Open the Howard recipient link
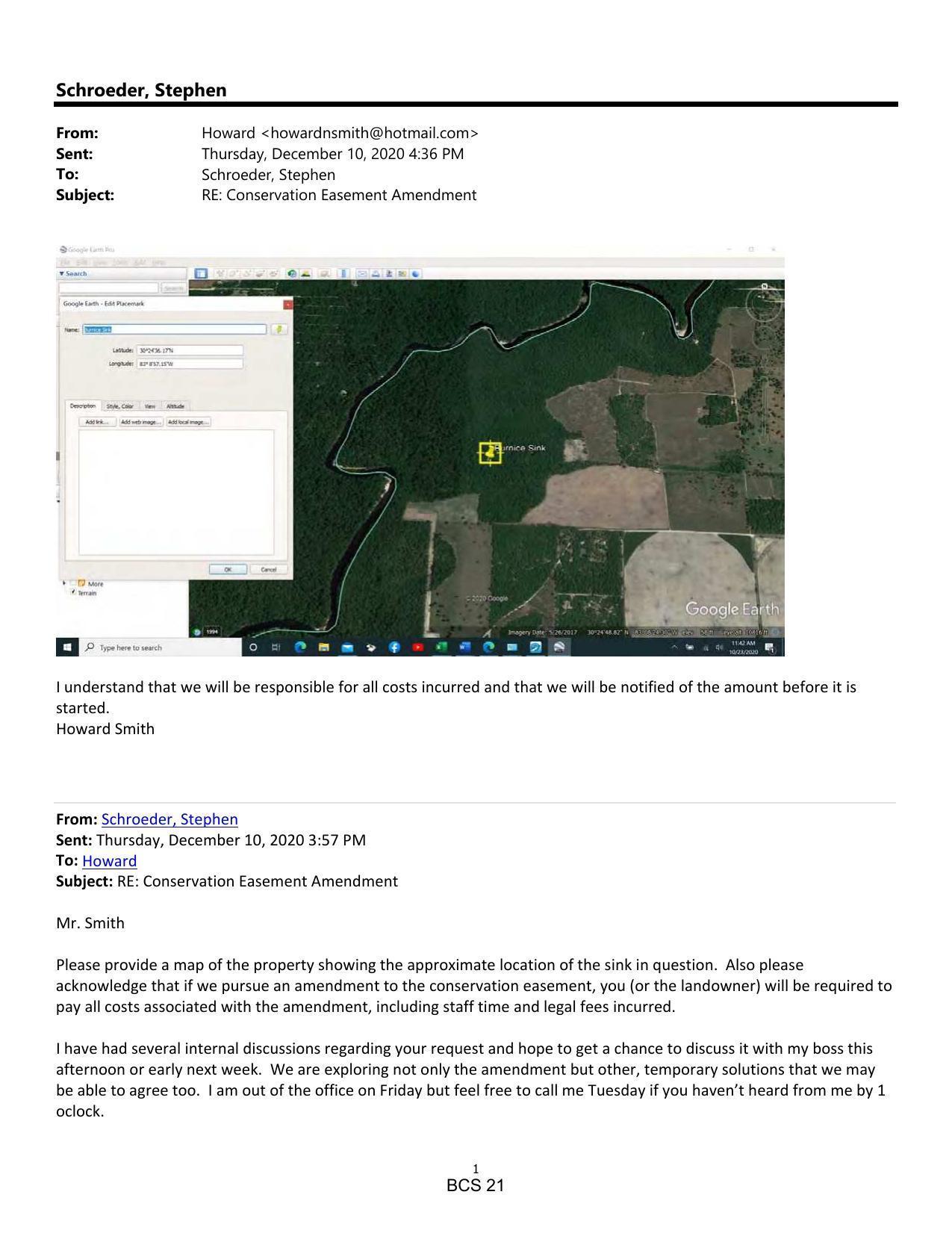 (x=109, y=861)
